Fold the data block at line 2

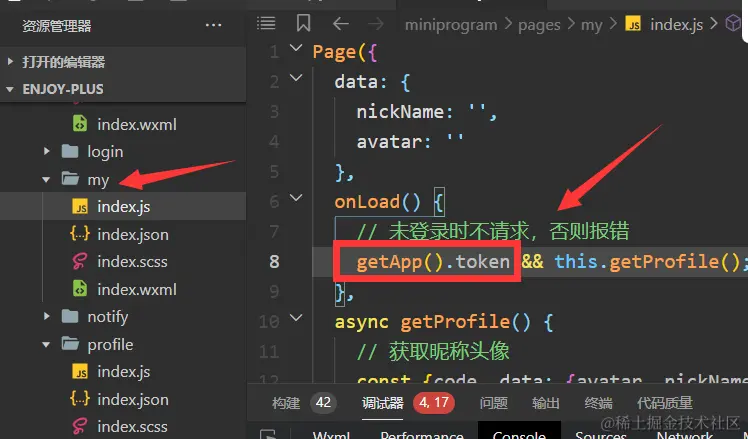pyautogui.click(x=296, y=78)
